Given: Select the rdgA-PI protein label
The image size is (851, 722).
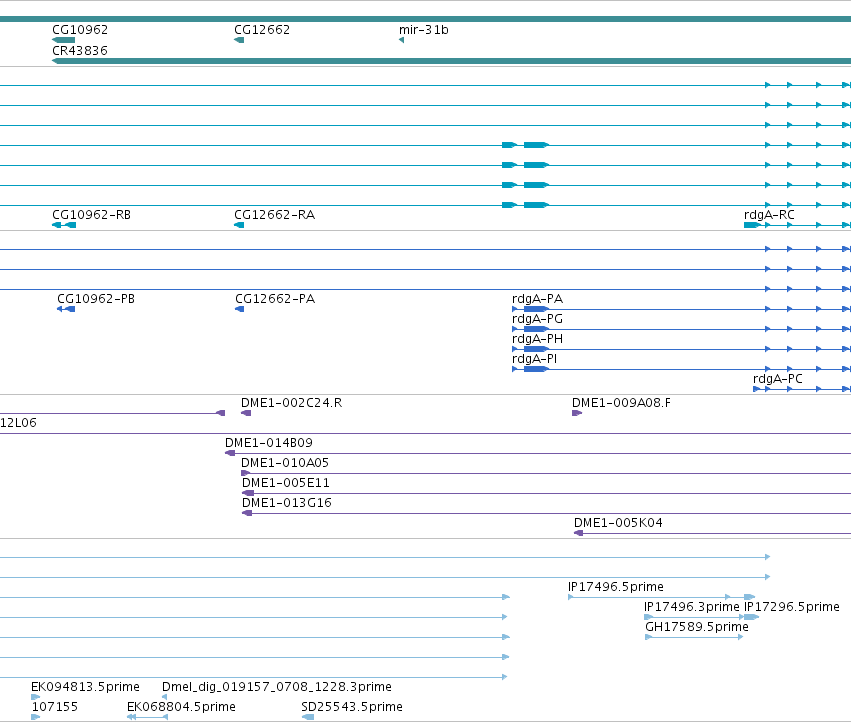Looking at the screenshot, I should click(535, 359).
